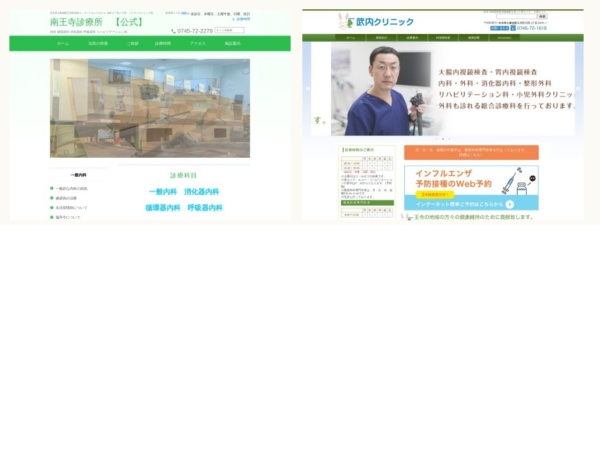Click the consultation hours table
600x450 pixels.
[367, 163]
